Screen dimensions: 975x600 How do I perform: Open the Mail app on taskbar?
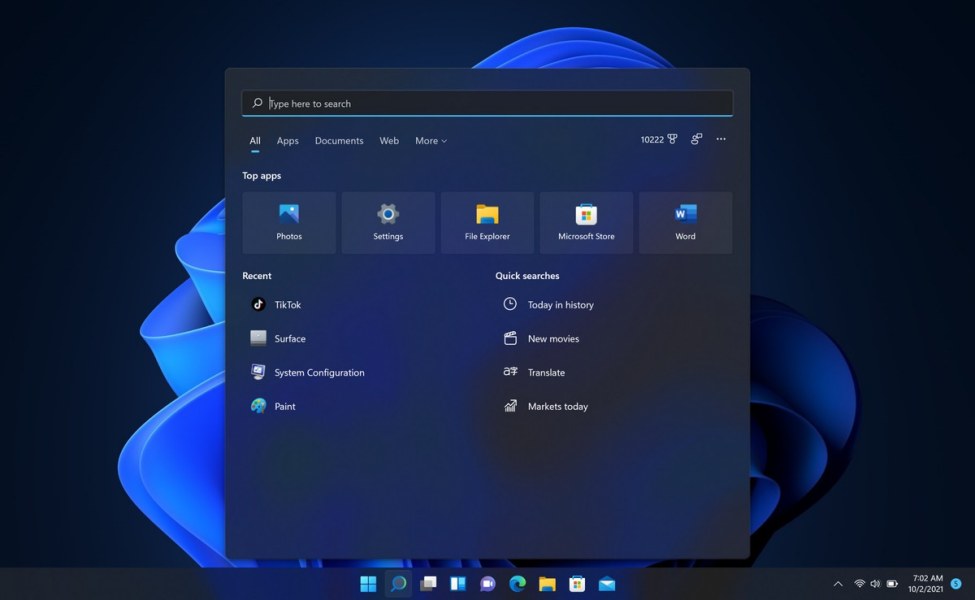coord(607,584)
